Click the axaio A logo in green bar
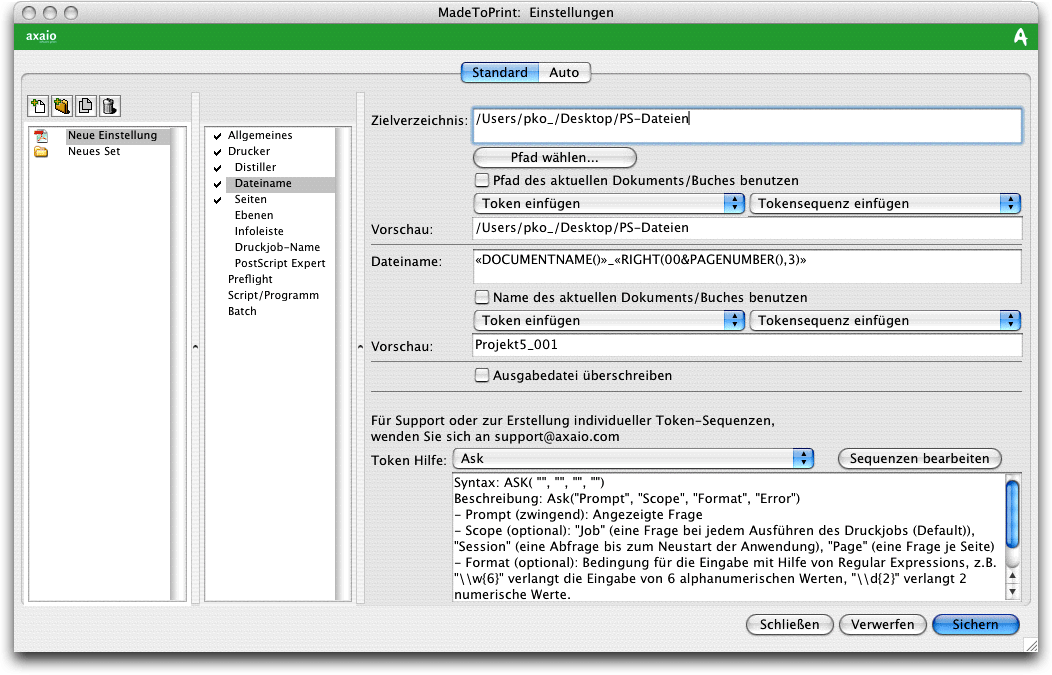 (x=1020, y=37)
